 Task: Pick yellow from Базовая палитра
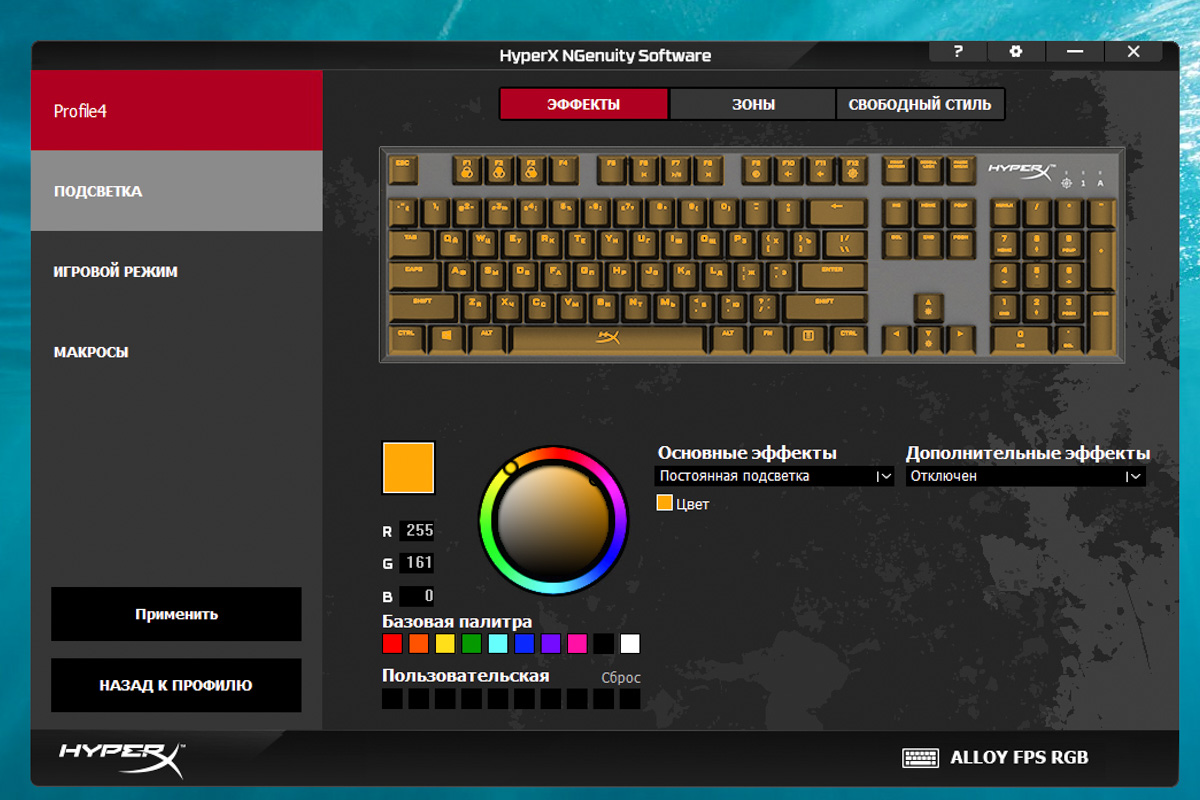pyautogui.click(x=445, y=644)
